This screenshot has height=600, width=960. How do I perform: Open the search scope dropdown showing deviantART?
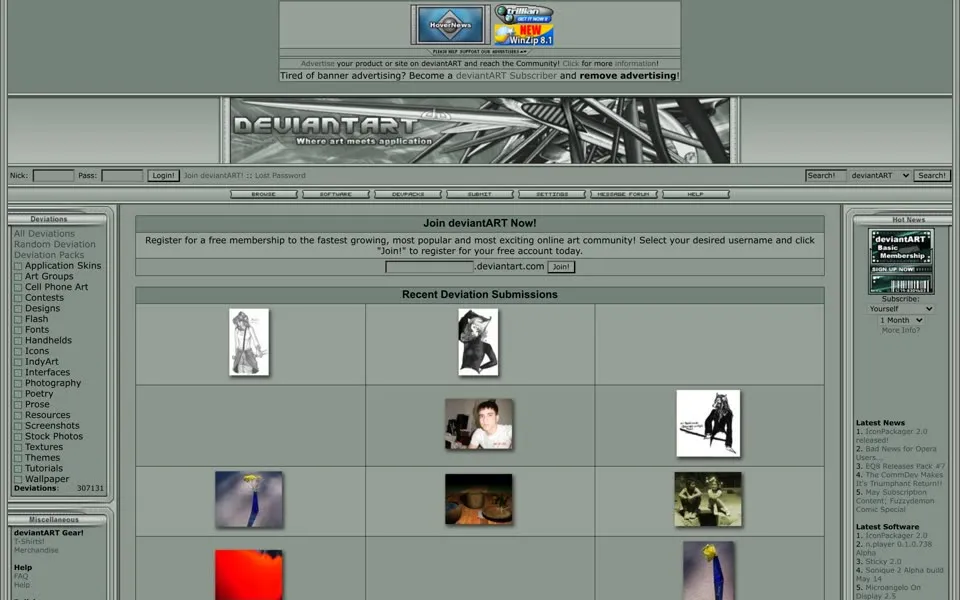(x=879, y=176)
